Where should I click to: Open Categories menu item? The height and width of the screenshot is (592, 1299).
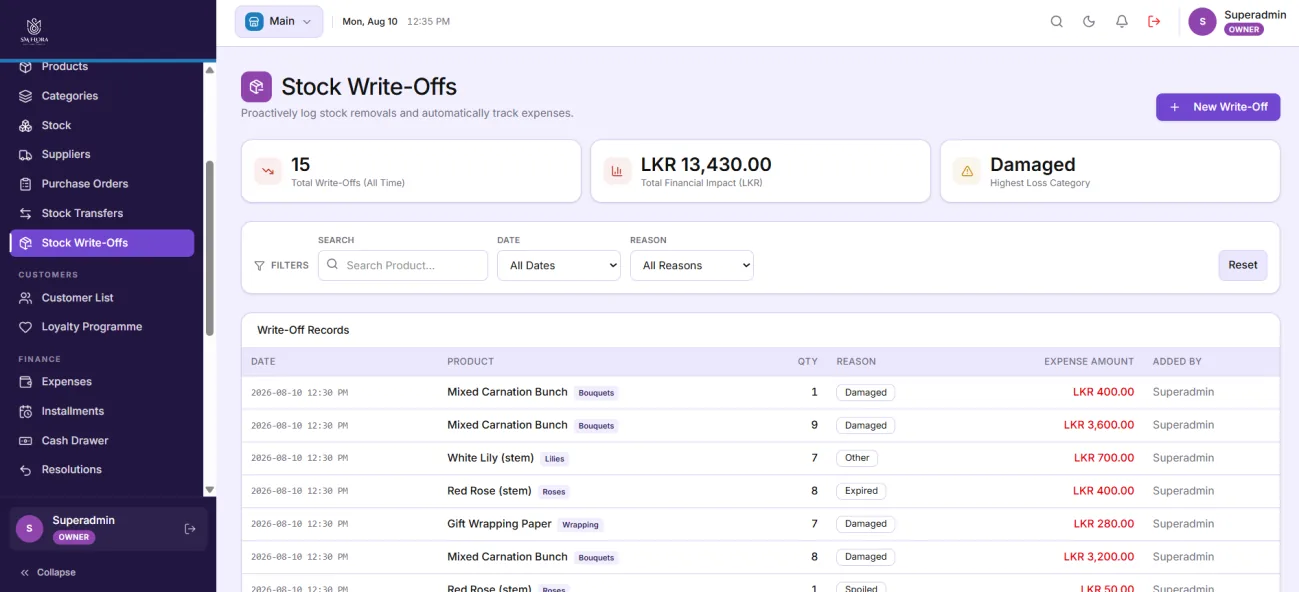[102, 96]
